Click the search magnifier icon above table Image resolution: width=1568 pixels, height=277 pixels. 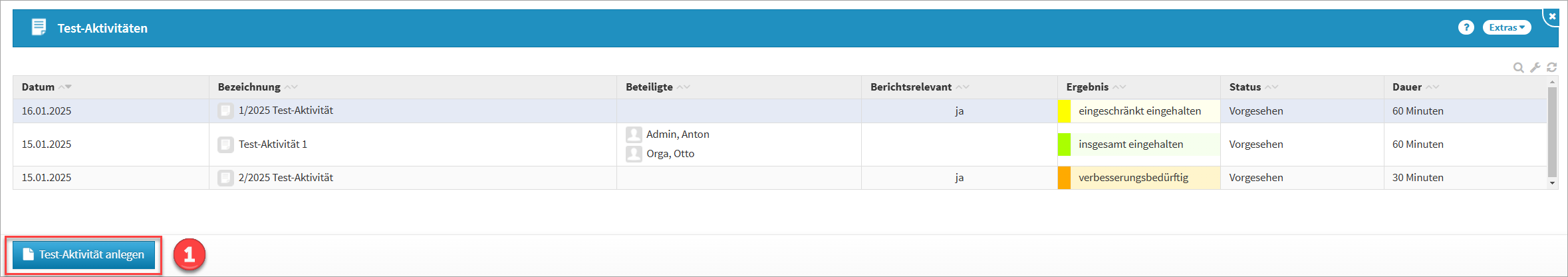1518,67
